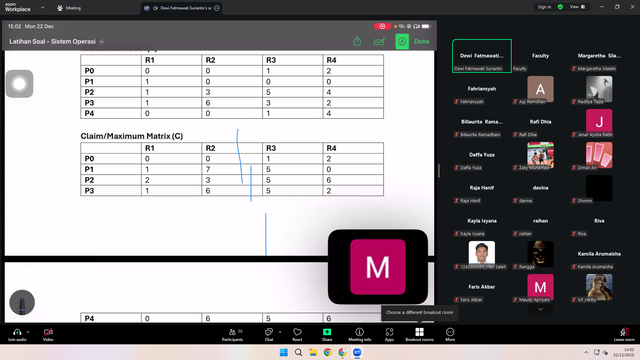The image size is (640, 360).
Task: Select Zaky Muhamad's basketball photo tile
Action: (x=540, y=155)
